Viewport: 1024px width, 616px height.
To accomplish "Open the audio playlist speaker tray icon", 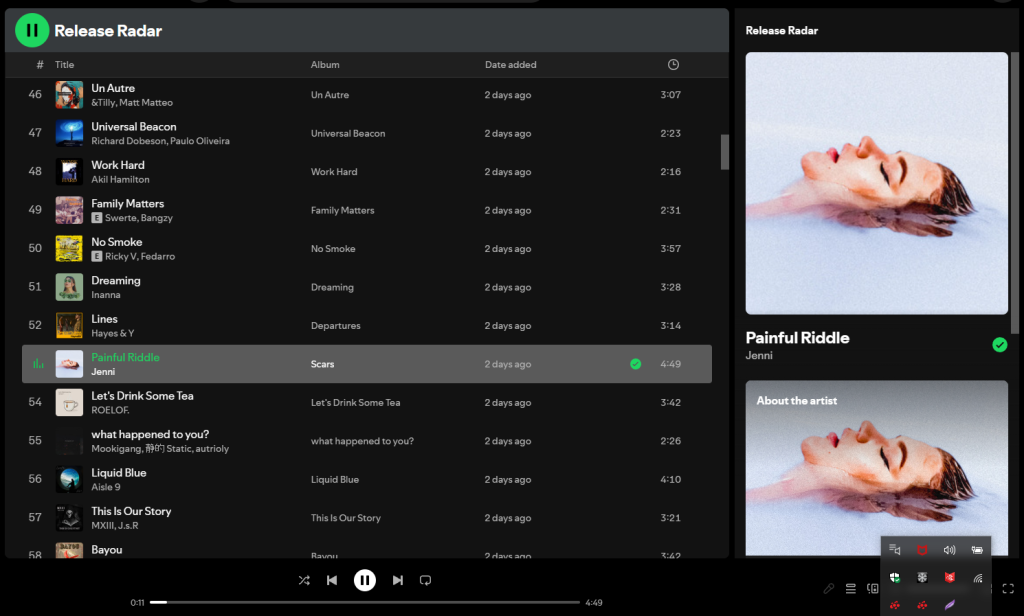I will (895, 550).
